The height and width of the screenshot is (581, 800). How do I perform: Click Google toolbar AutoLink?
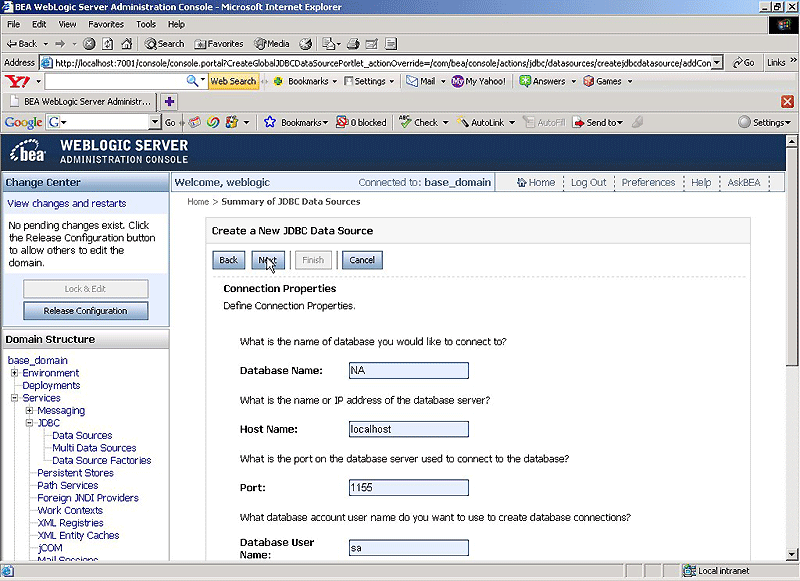click(x=481, y=122)
